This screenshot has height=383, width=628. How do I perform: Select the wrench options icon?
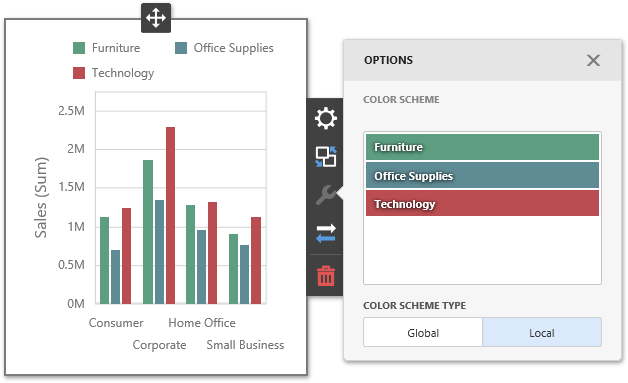click(326, 195)
